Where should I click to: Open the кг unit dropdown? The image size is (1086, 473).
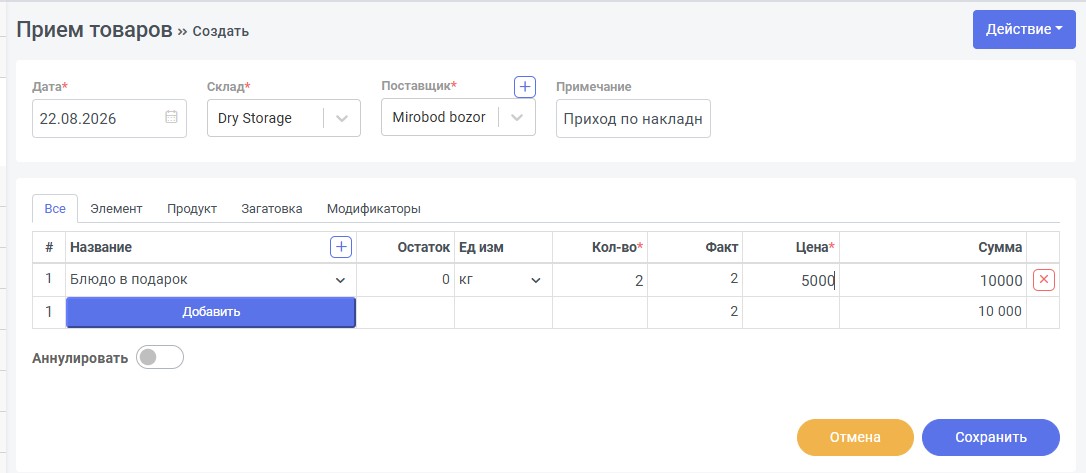click(535, 280)
